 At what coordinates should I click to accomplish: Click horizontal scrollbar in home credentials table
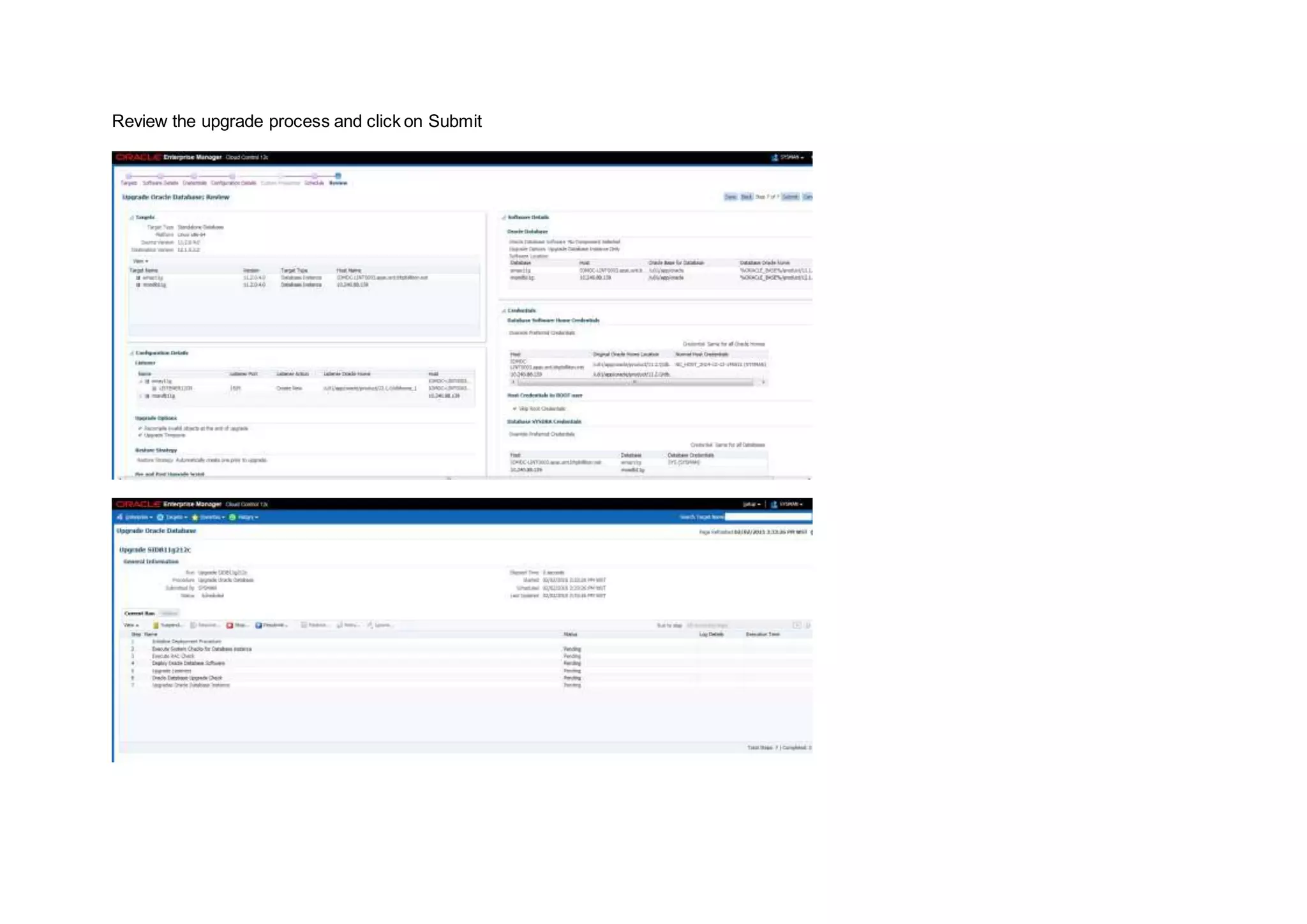click(x=635, y=382)
